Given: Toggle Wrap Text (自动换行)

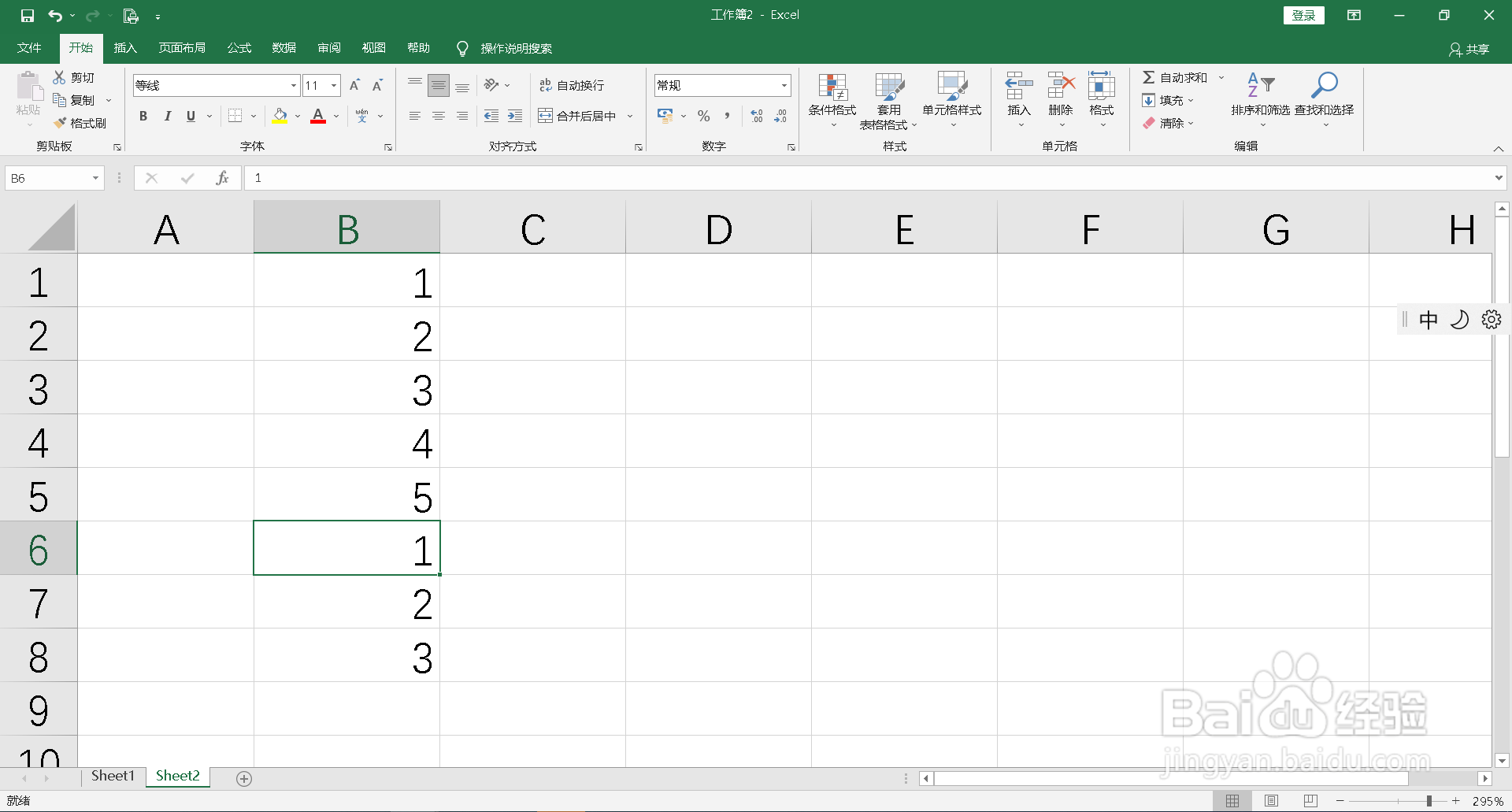Looking at the screenshot, I should (x=572, y=85).
